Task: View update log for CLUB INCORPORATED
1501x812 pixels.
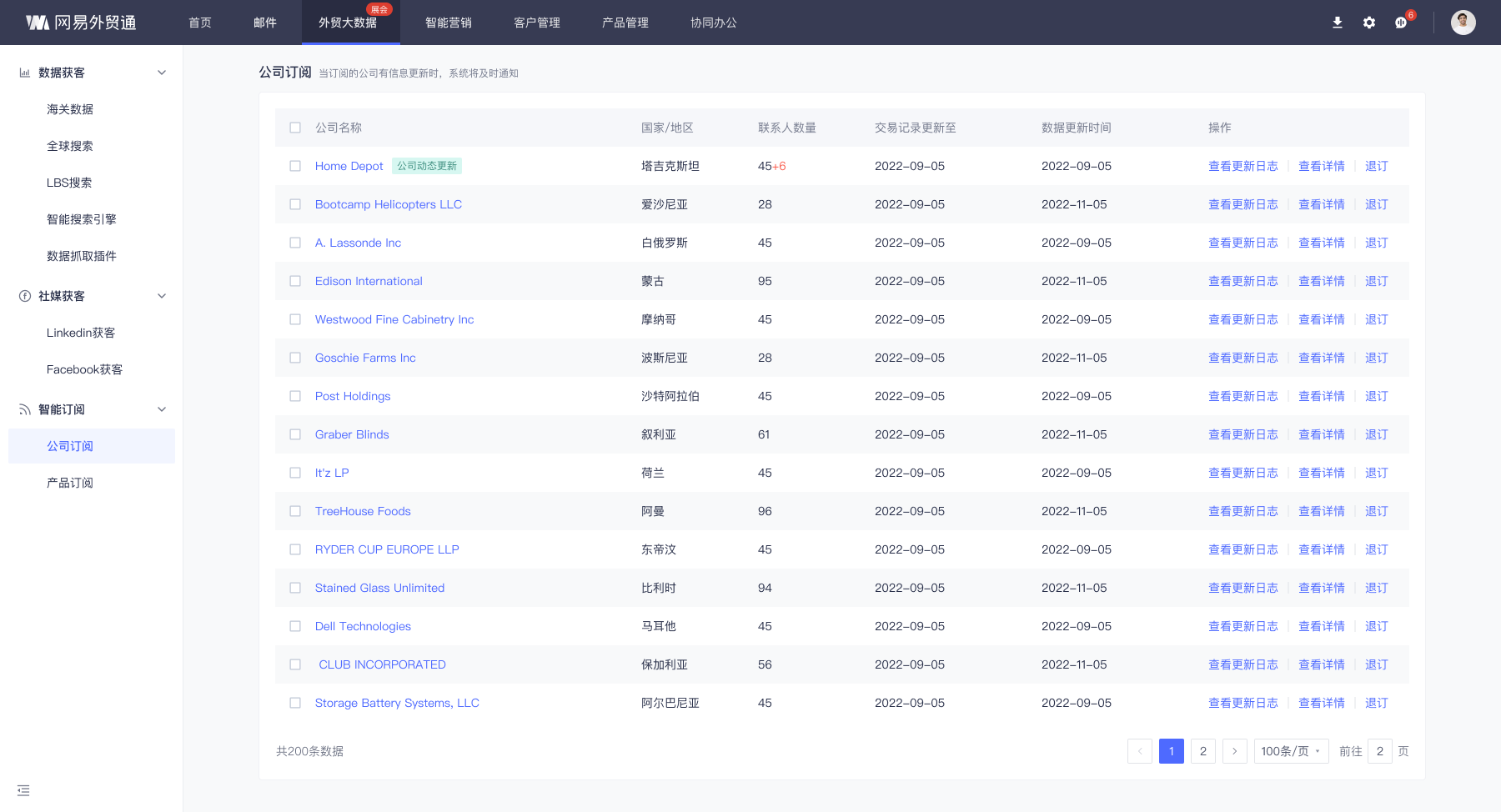Action: [x=1243, y=664]
